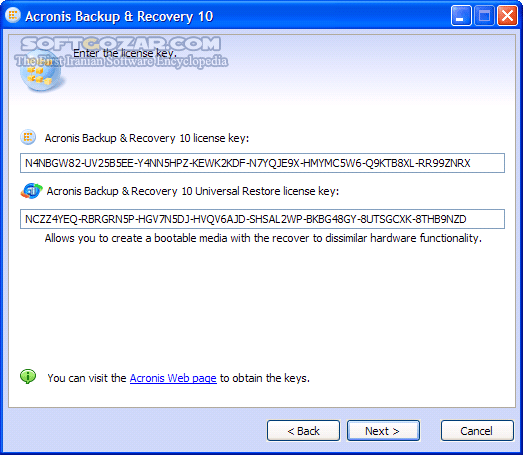Cancel the license key setup
The width and height of the screenshot is (523, 455).
(x=477, y=431)
